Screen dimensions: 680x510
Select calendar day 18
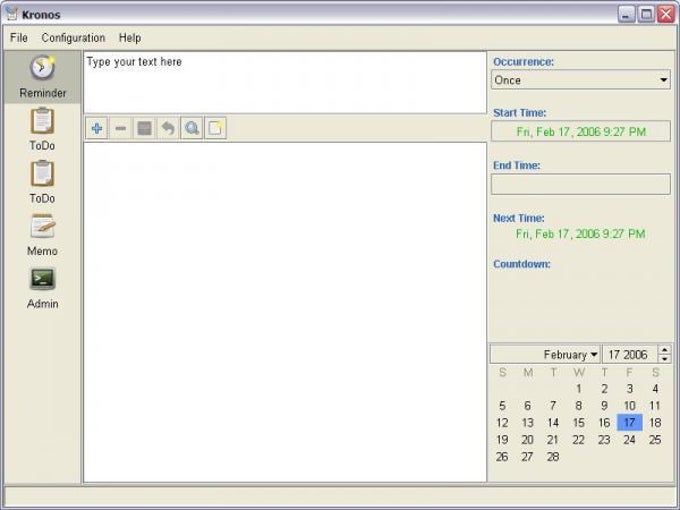click(x=655, y=422)
